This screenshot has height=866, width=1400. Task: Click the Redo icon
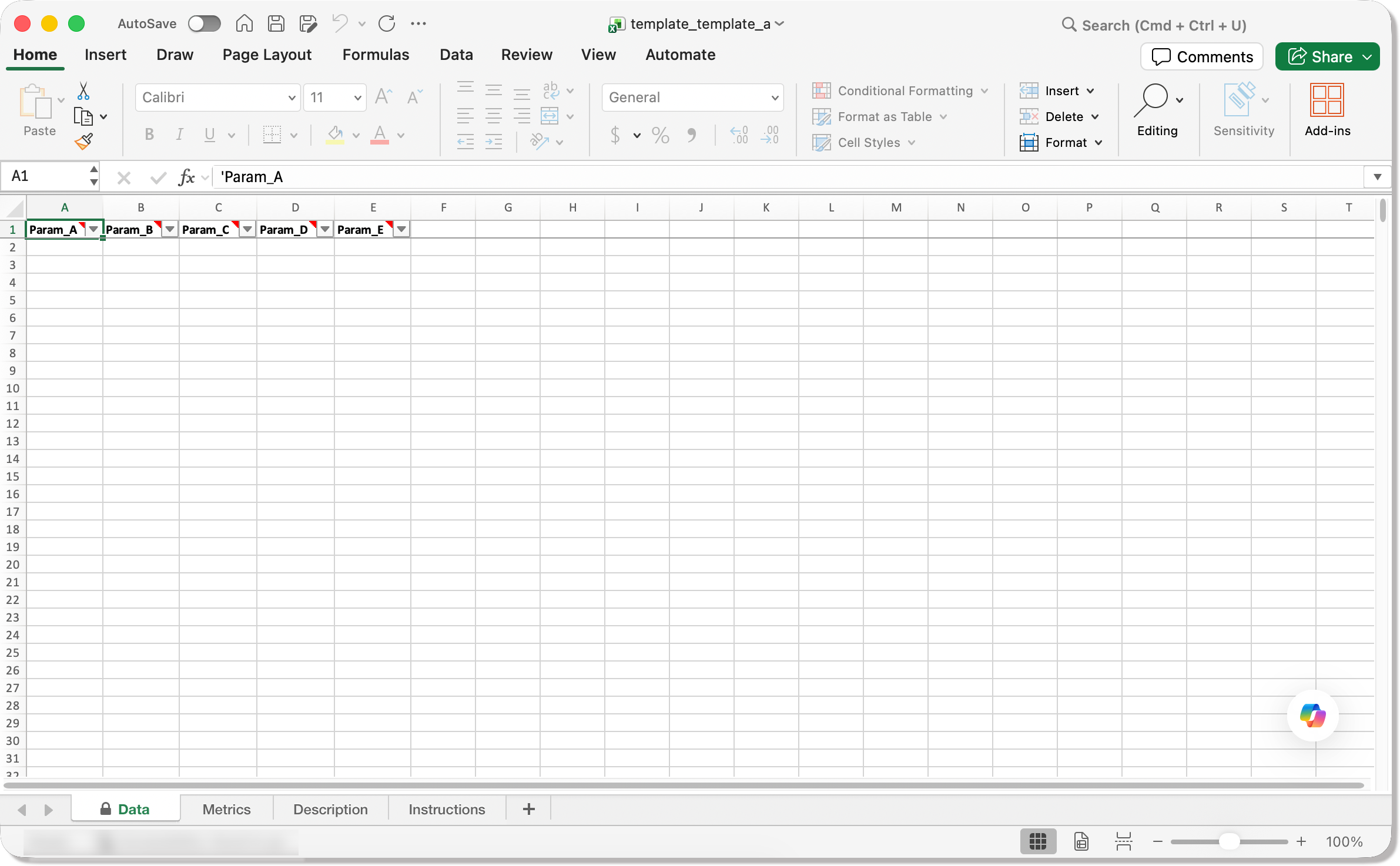[x=387, y=24]
